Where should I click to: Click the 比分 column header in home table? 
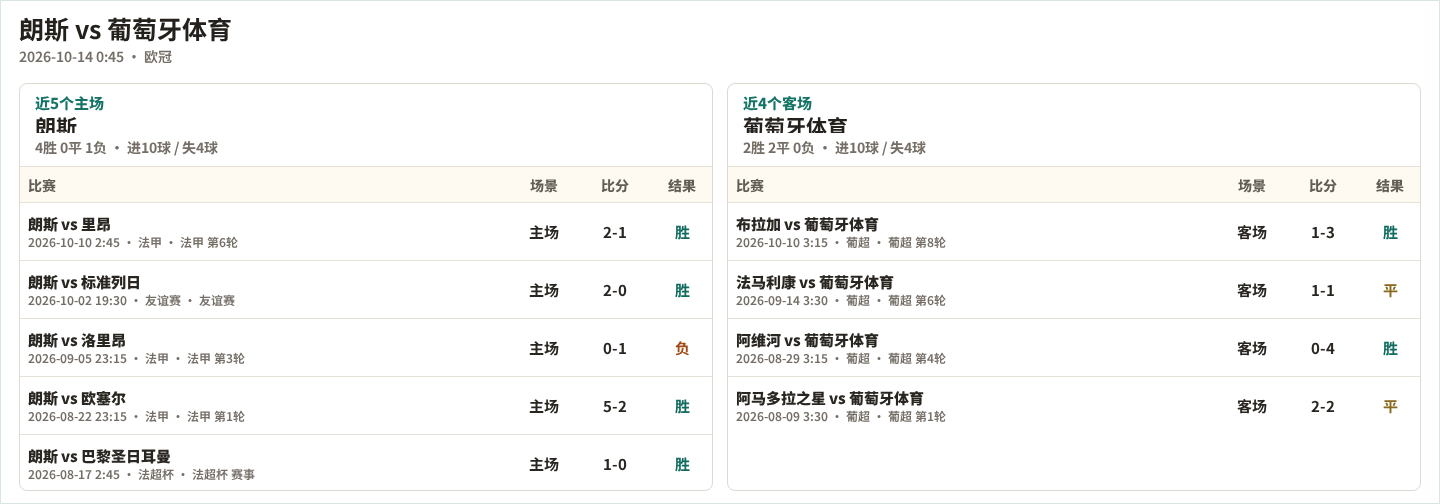click(x=615, y=185)
